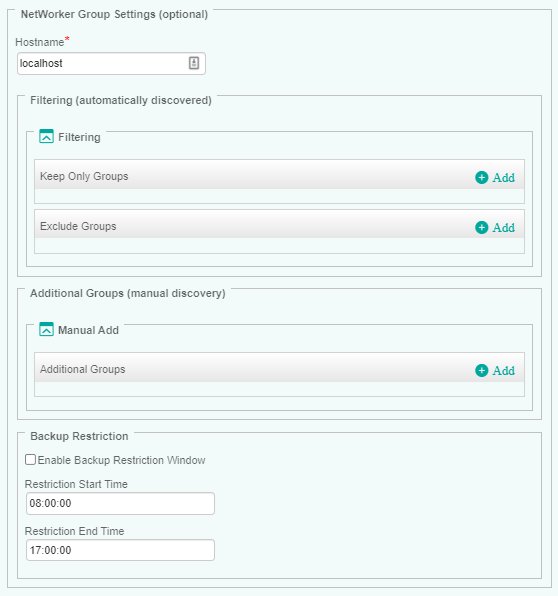Image resolution: width=558 pixels, height=596 pixels.
Task: Click the Exclude Groups header label
Action: tap(78, 226)
